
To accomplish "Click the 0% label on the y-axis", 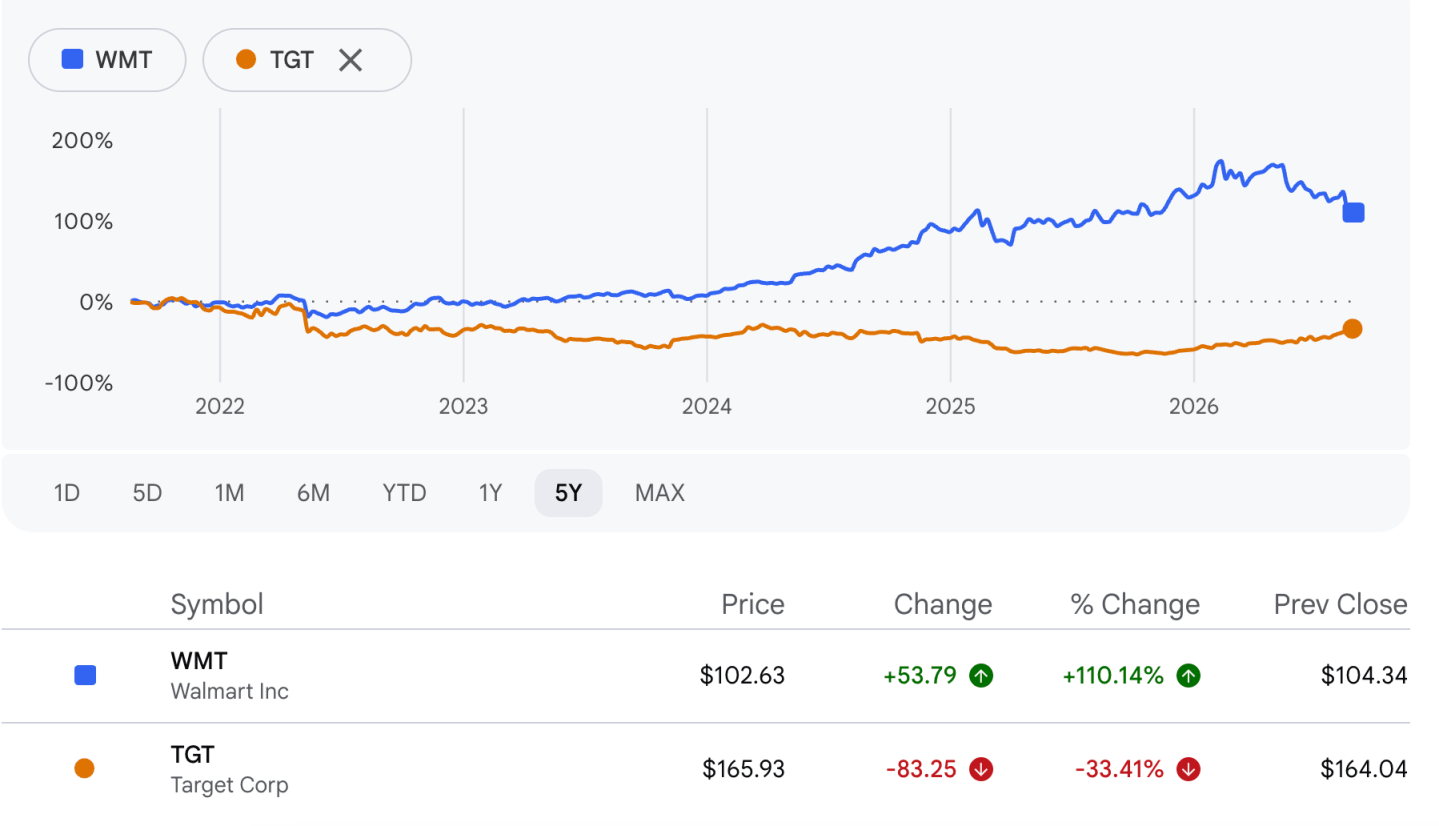I will click(96, 302).
